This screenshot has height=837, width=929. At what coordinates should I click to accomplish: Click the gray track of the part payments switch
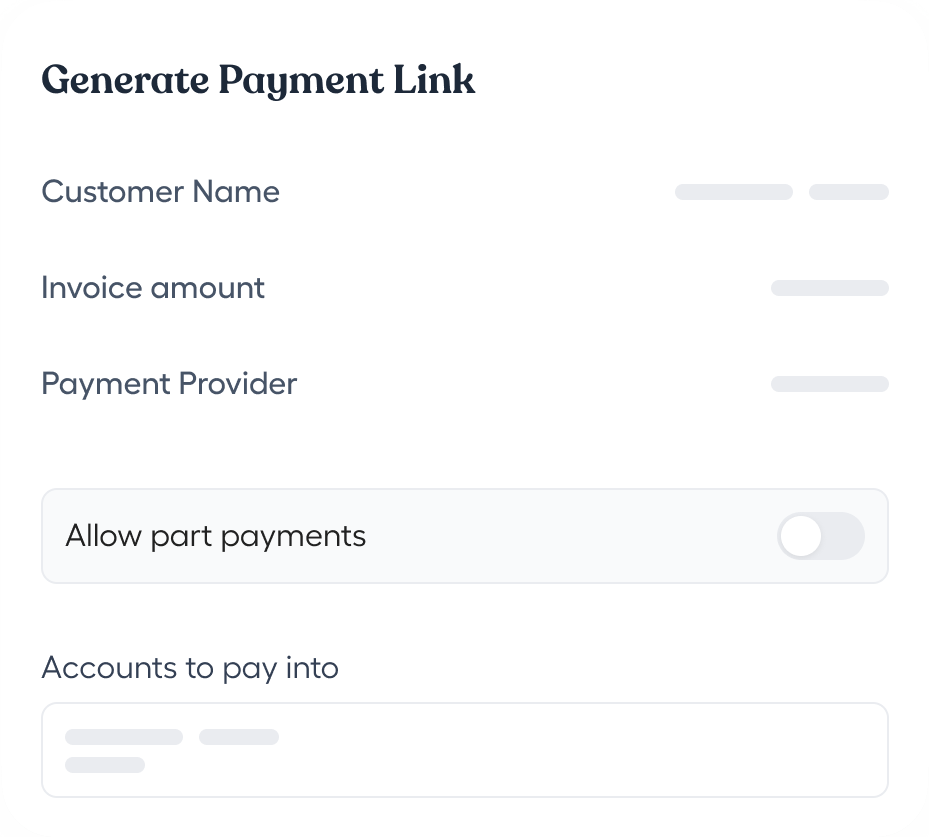pyautogui.click(x=844, y=537)
